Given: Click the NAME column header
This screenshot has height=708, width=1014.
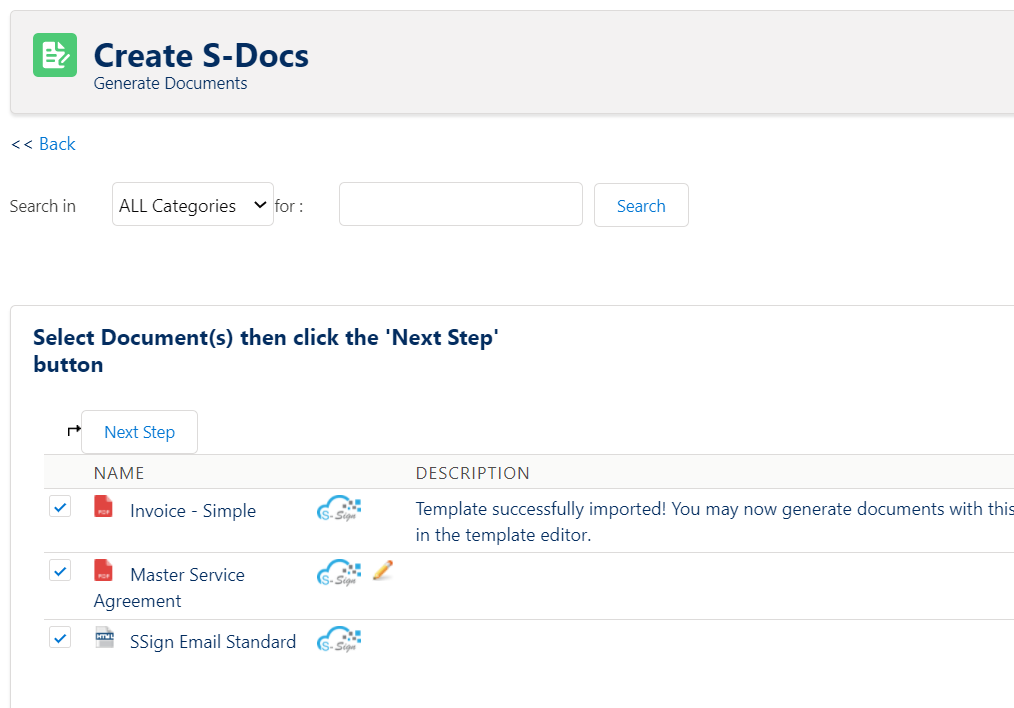Looking at the screenshot, I should click(119, 473).
